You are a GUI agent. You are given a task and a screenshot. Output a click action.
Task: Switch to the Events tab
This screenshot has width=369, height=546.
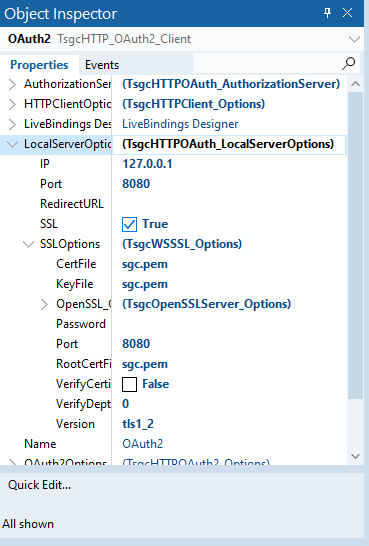[102, 65]
